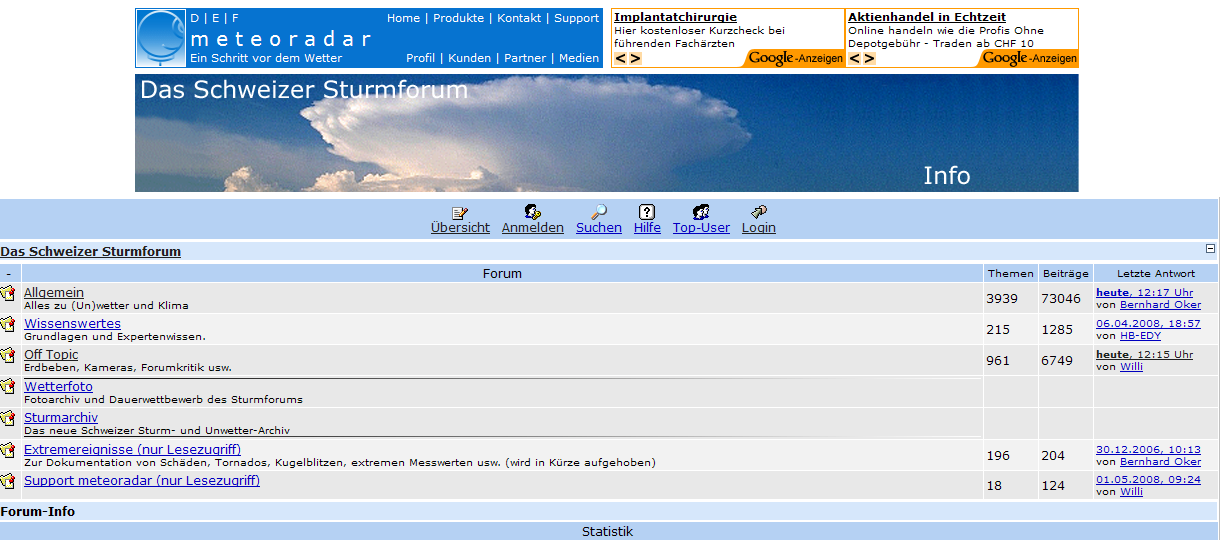Image resolution: width=1221 pixels, height=540 pixels.
Task: Open the Kontakt menu item
Action: (519, 18)
